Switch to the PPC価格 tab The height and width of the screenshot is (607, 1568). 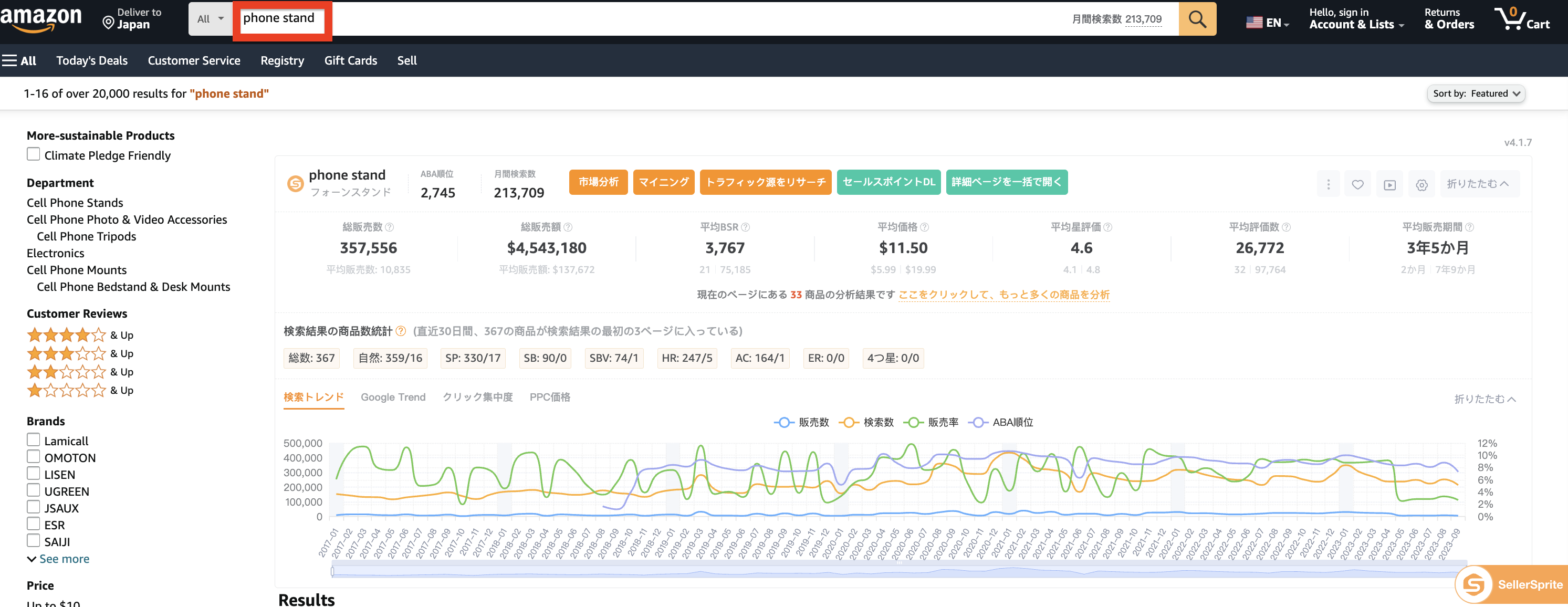550,397
